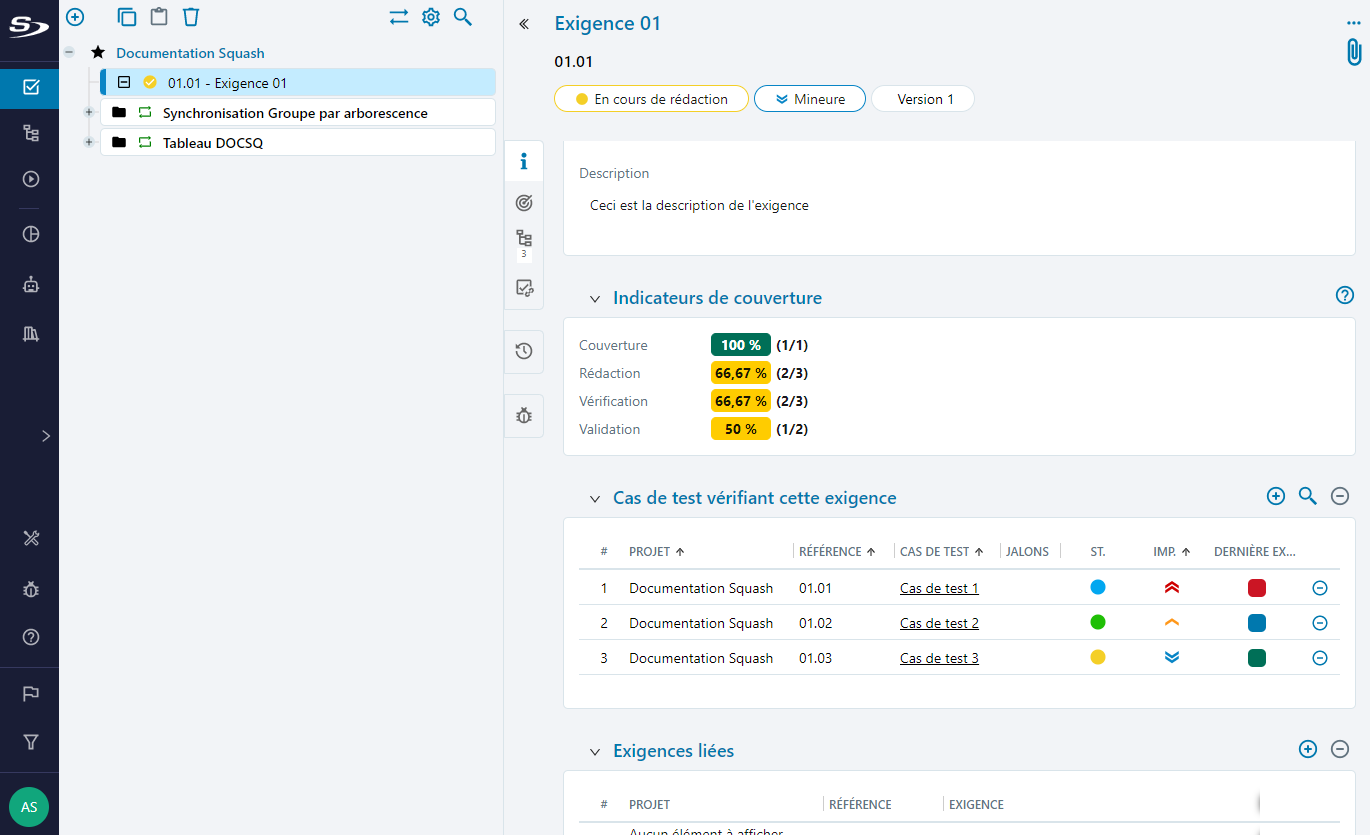1370x835 pixels.
Task: Open the Cas de test 3 link
Action: pos(939,658)
